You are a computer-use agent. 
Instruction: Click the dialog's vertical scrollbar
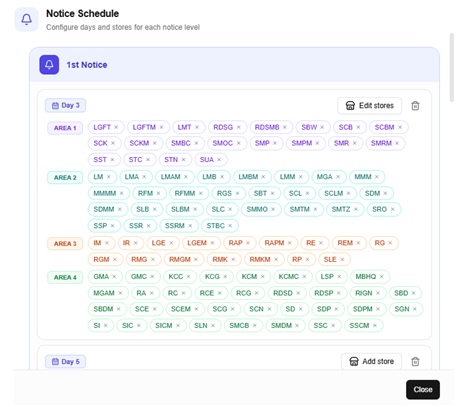pos(452,67)
